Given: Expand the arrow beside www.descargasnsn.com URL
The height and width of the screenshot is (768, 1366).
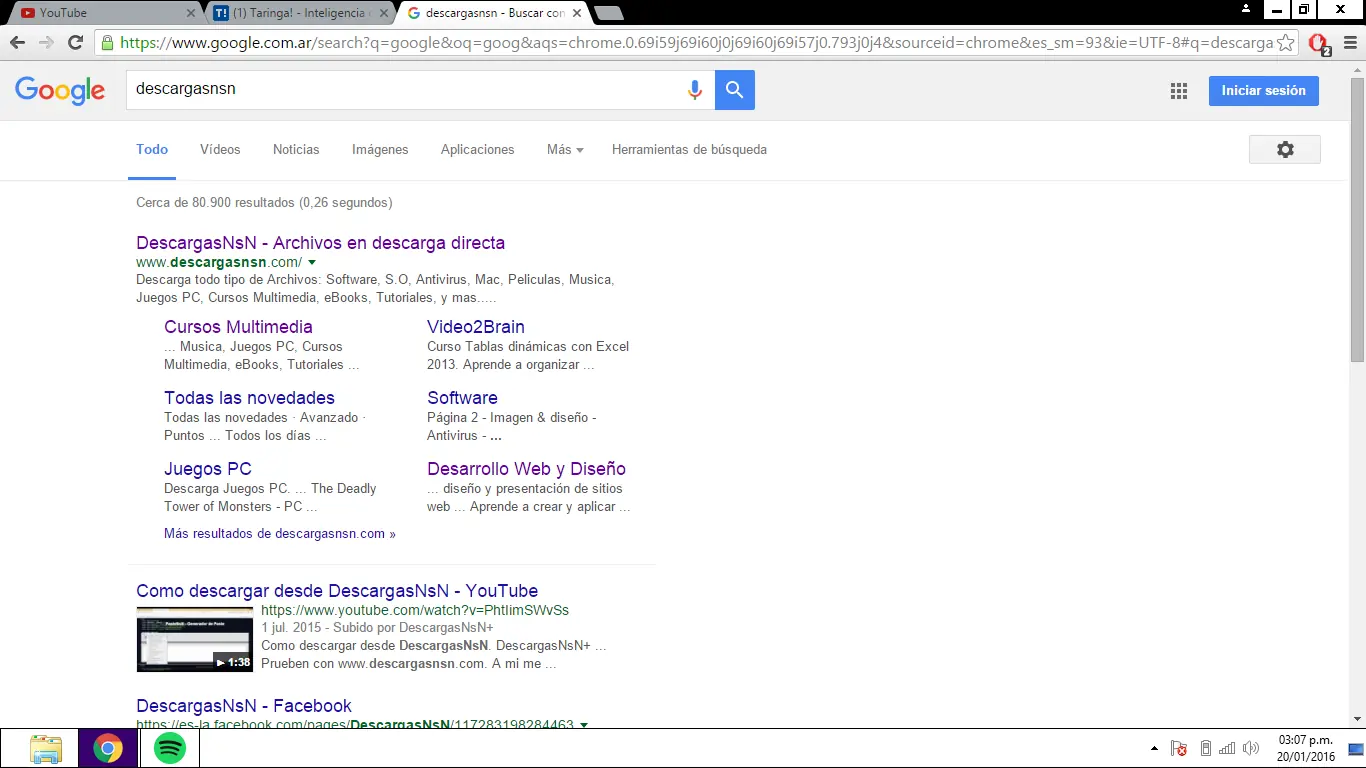Looking at the screenshot, I should click(x=312, y=262).
